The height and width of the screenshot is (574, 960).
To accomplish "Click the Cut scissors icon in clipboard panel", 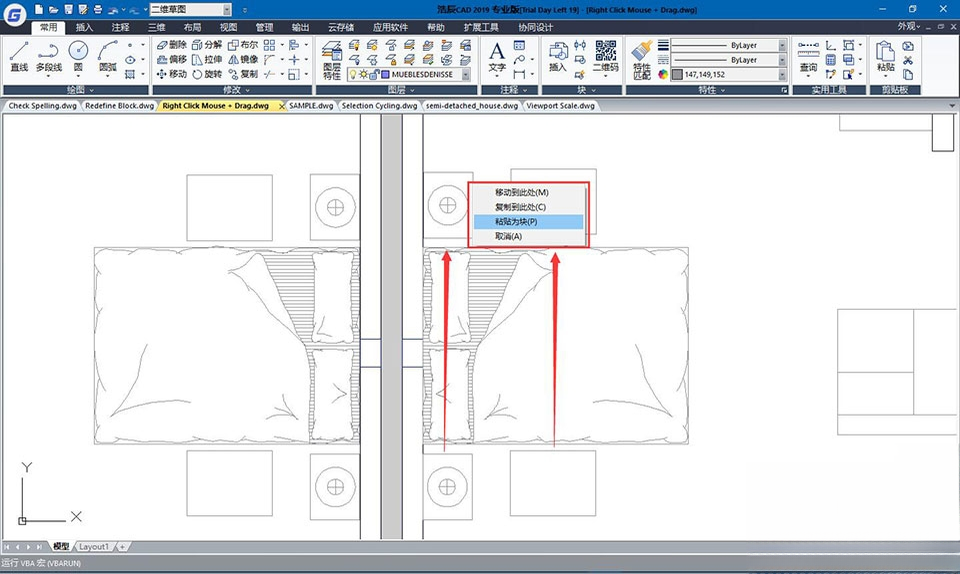I will 908,60.
